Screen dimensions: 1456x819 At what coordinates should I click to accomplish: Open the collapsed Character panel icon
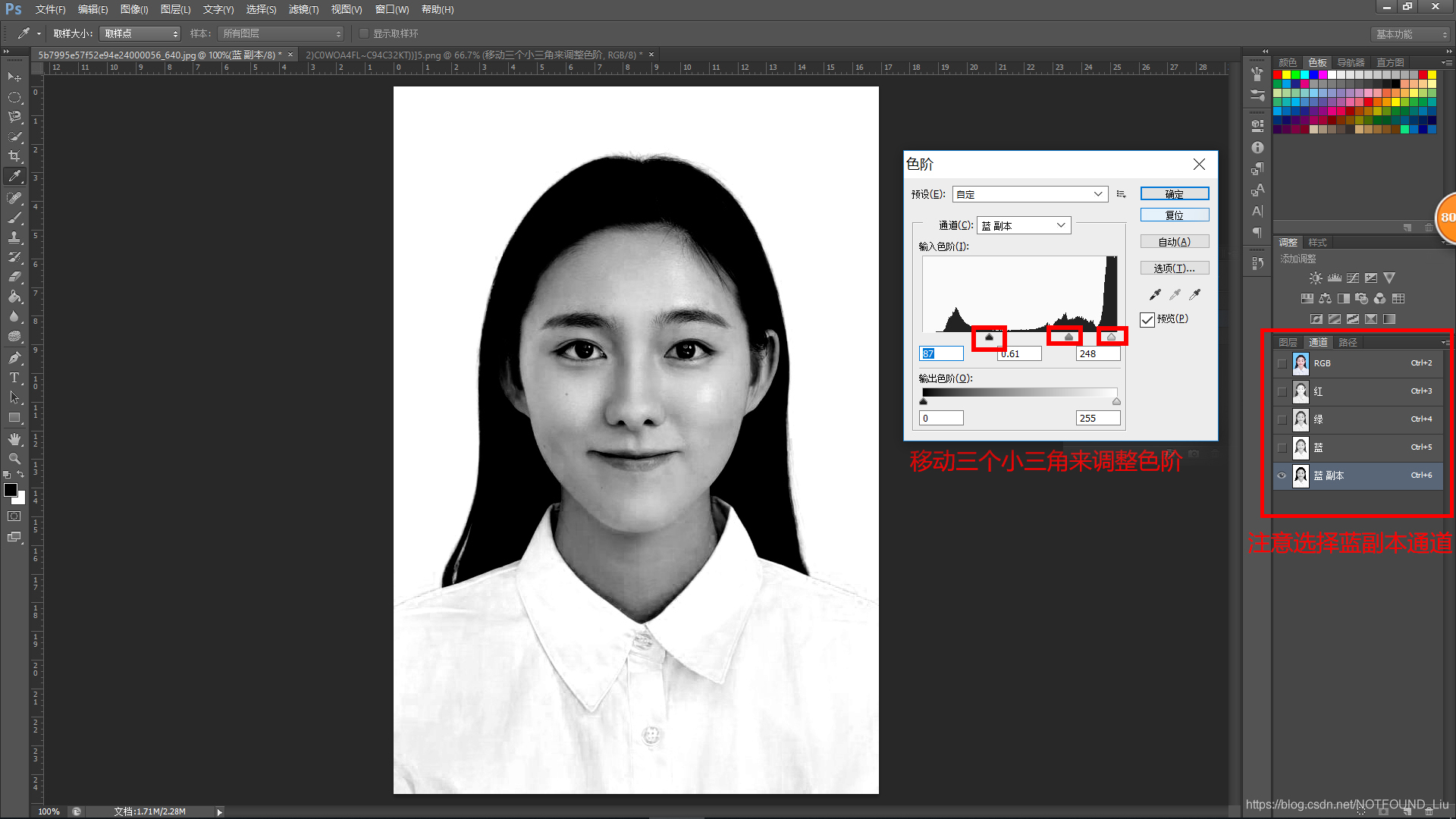click(1257, 212)
